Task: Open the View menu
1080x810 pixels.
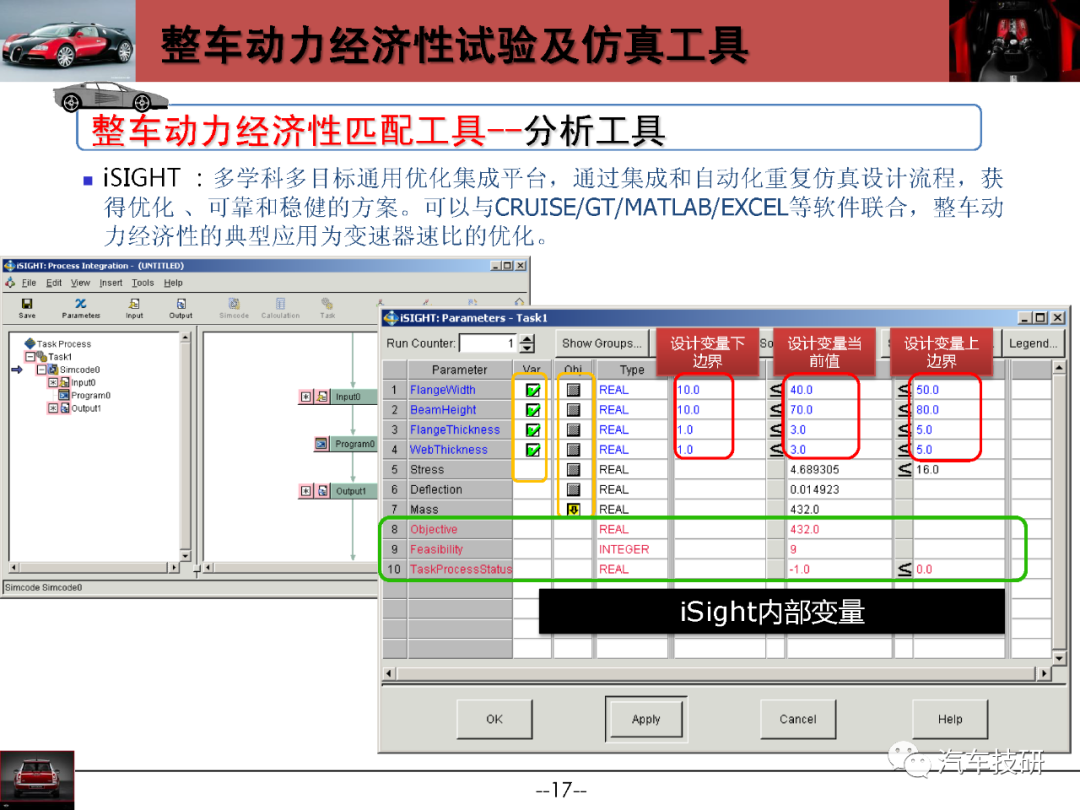Action: click(80, 283)
